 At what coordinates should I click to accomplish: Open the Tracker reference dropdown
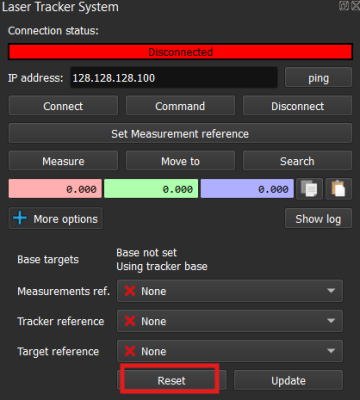pos(230,321)
